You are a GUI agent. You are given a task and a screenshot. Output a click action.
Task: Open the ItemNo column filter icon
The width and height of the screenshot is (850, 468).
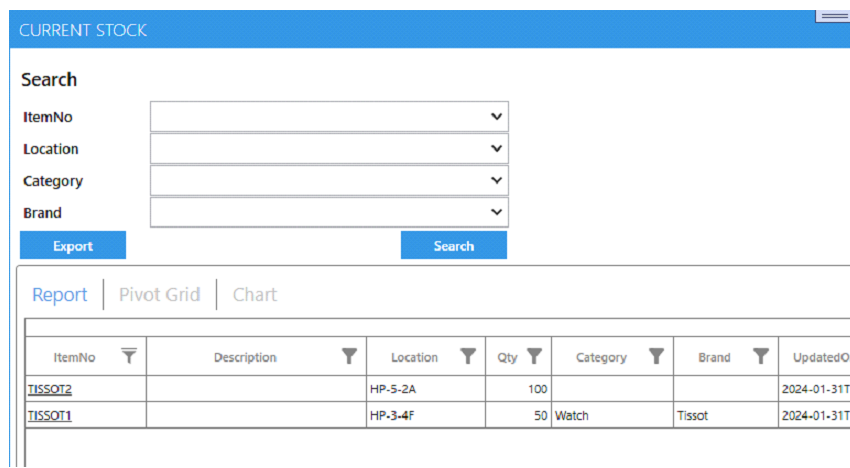point(129,356)
